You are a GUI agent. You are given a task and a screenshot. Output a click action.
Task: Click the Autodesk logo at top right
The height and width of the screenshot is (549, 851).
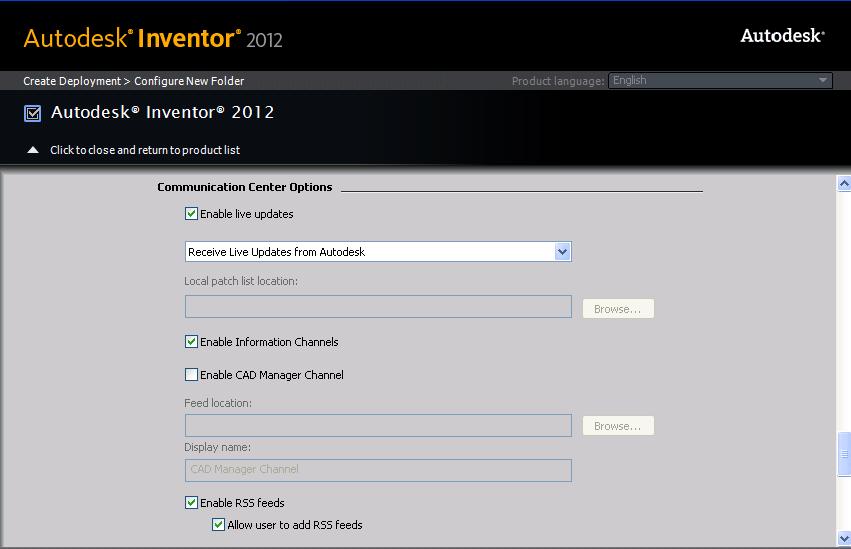783,36
